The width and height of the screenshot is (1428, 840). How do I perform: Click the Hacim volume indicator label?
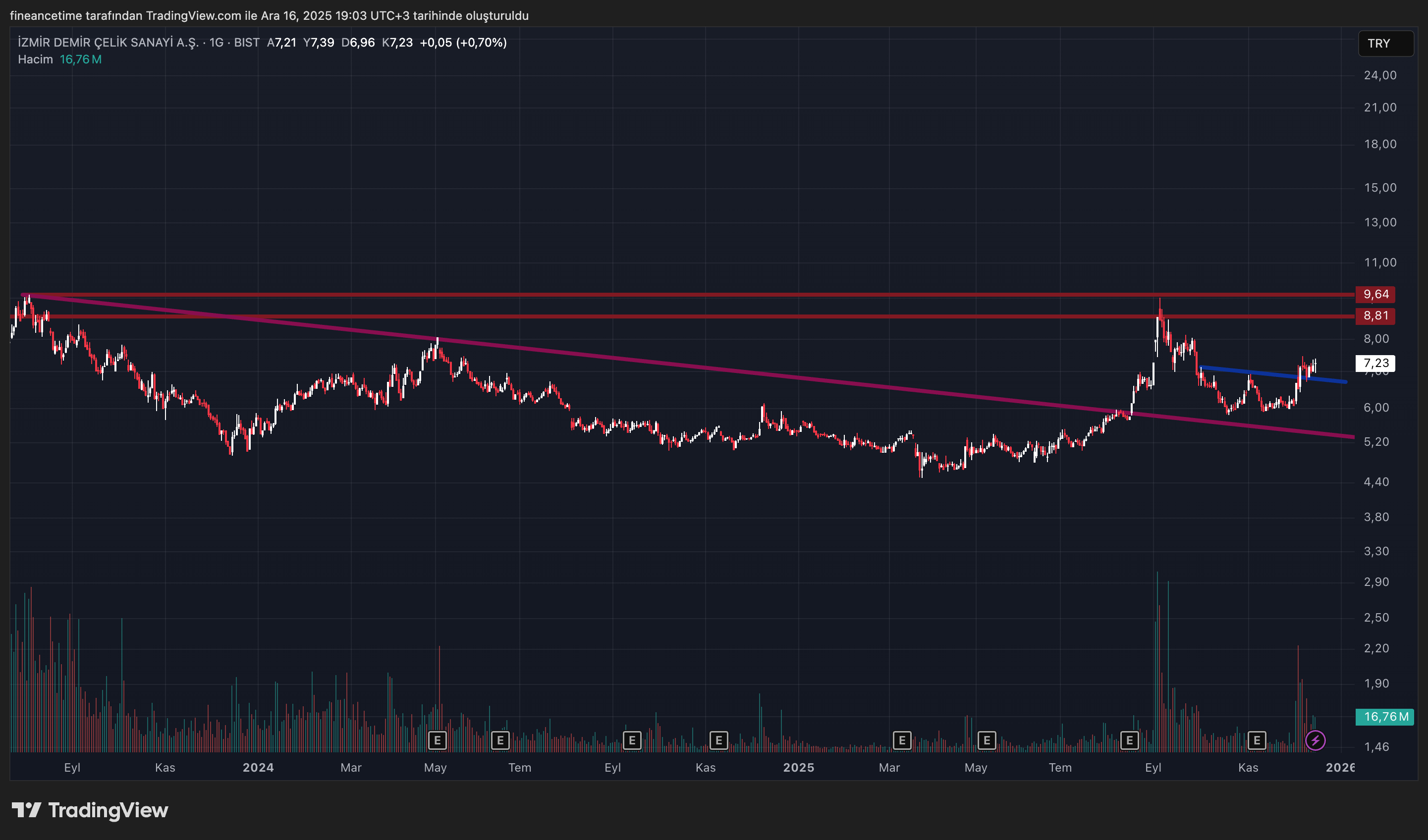(35, 59)
